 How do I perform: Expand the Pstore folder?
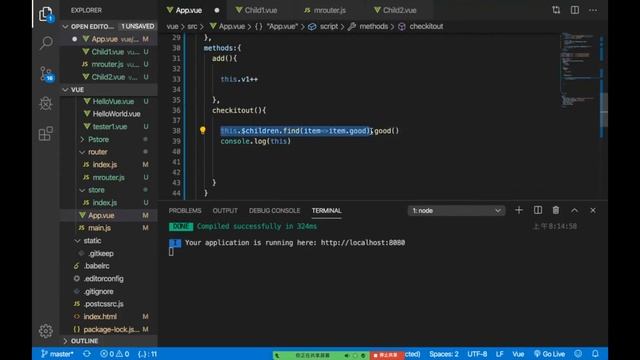98,139
